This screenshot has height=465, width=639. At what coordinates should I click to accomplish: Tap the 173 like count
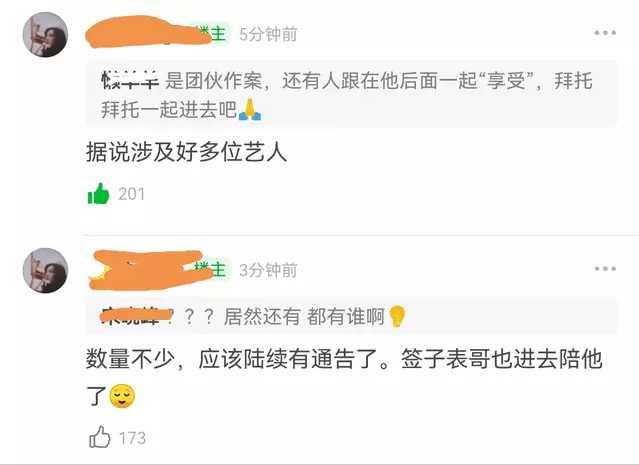click(132, 438)
